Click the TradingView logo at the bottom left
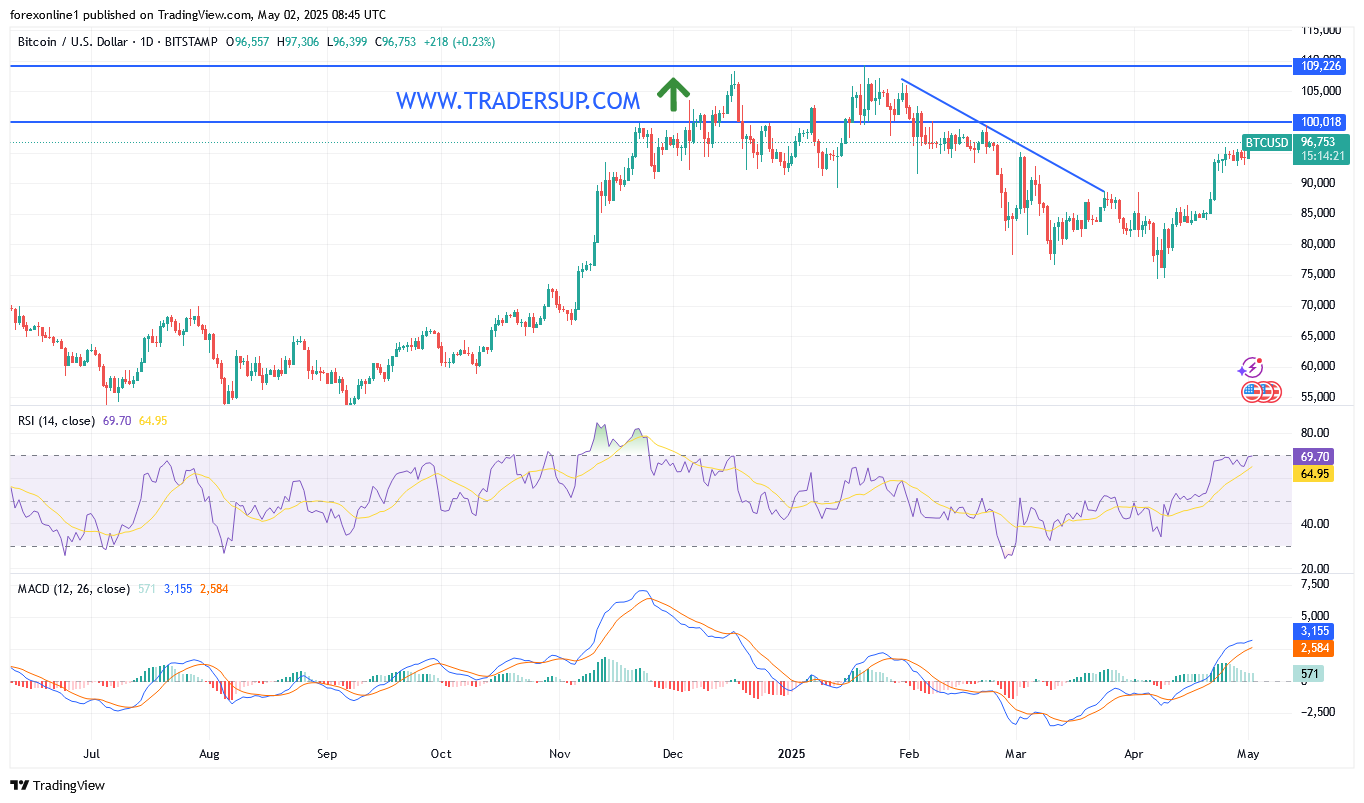Screen dimensions: 1364x803 click(x=58, y=785)
